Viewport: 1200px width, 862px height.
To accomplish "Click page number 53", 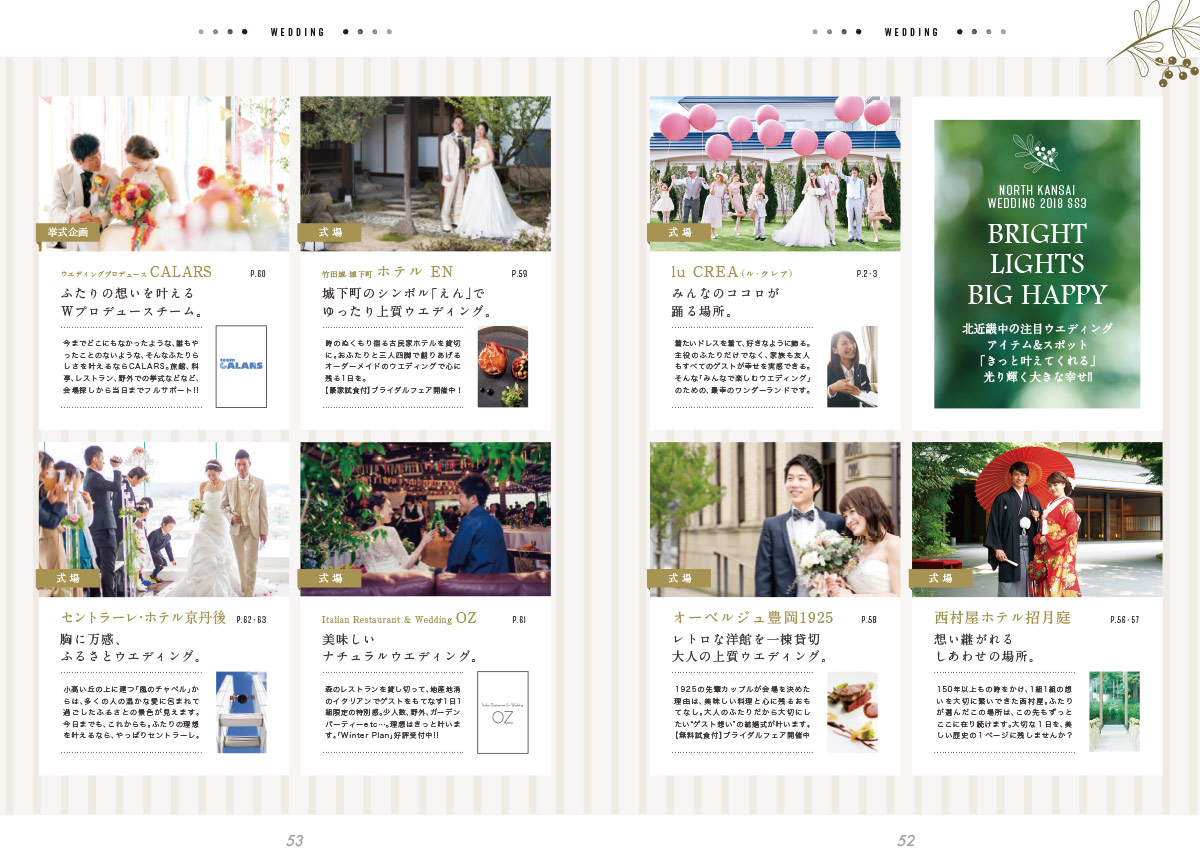I will pos(295,841).
